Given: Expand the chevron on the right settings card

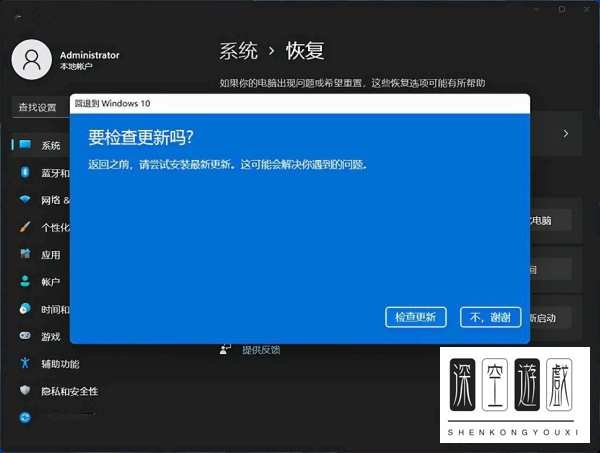Looking at the screenshot, I should click(x=566, y=134).
